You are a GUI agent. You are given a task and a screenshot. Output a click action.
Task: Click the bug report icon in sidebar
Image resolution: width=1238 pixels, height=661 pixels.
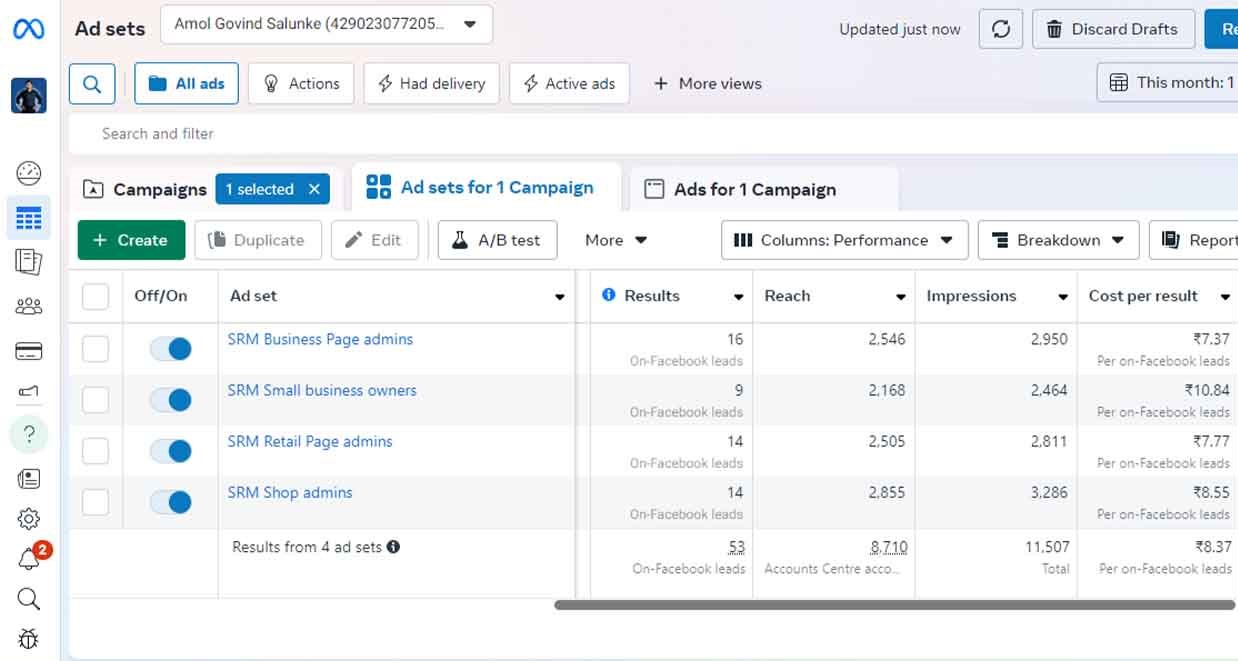(29, 639)
